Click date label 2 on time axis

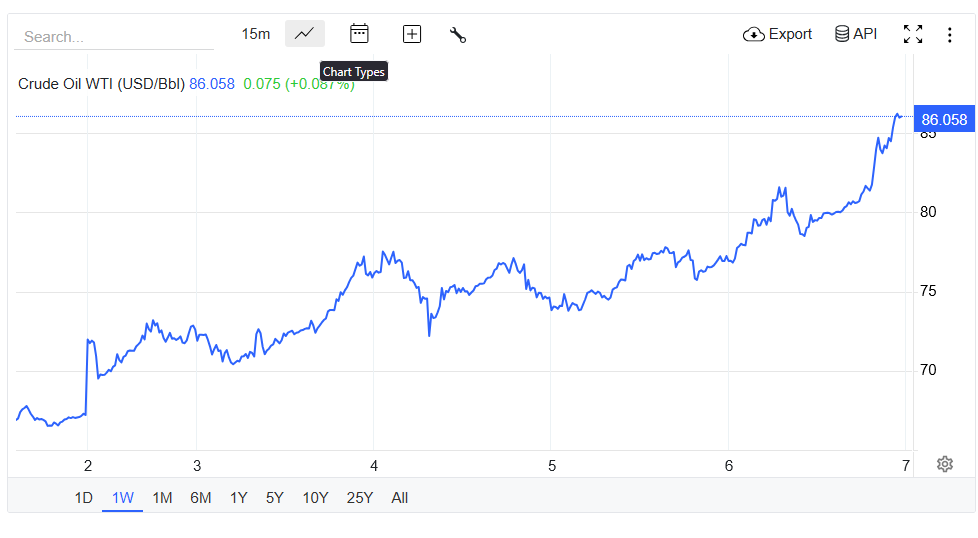[88, 466]
